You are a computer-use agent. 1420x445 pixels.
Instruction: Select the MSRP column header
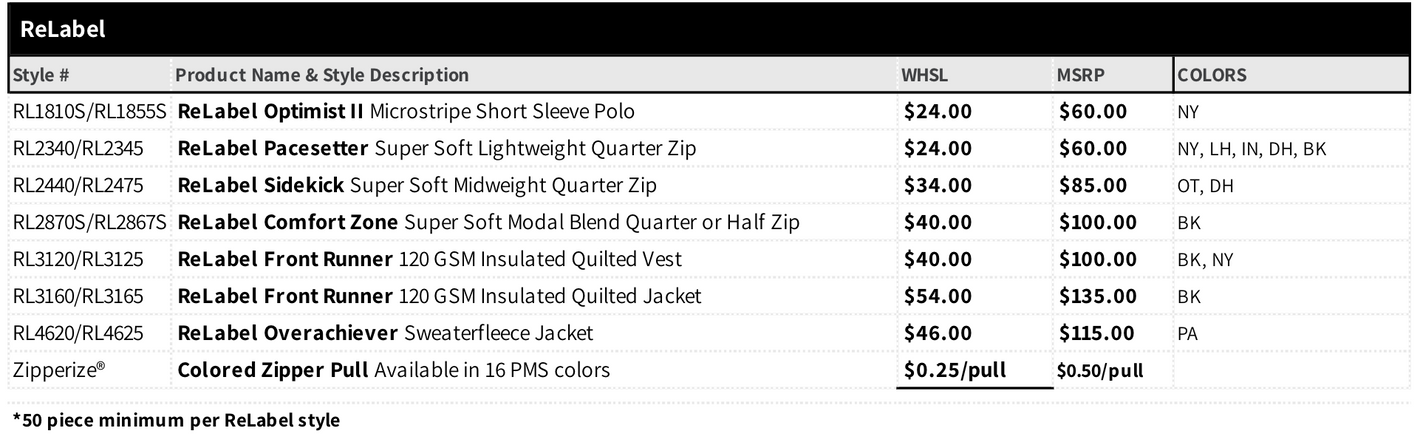pyautogui.click(x=1081, y=75)
